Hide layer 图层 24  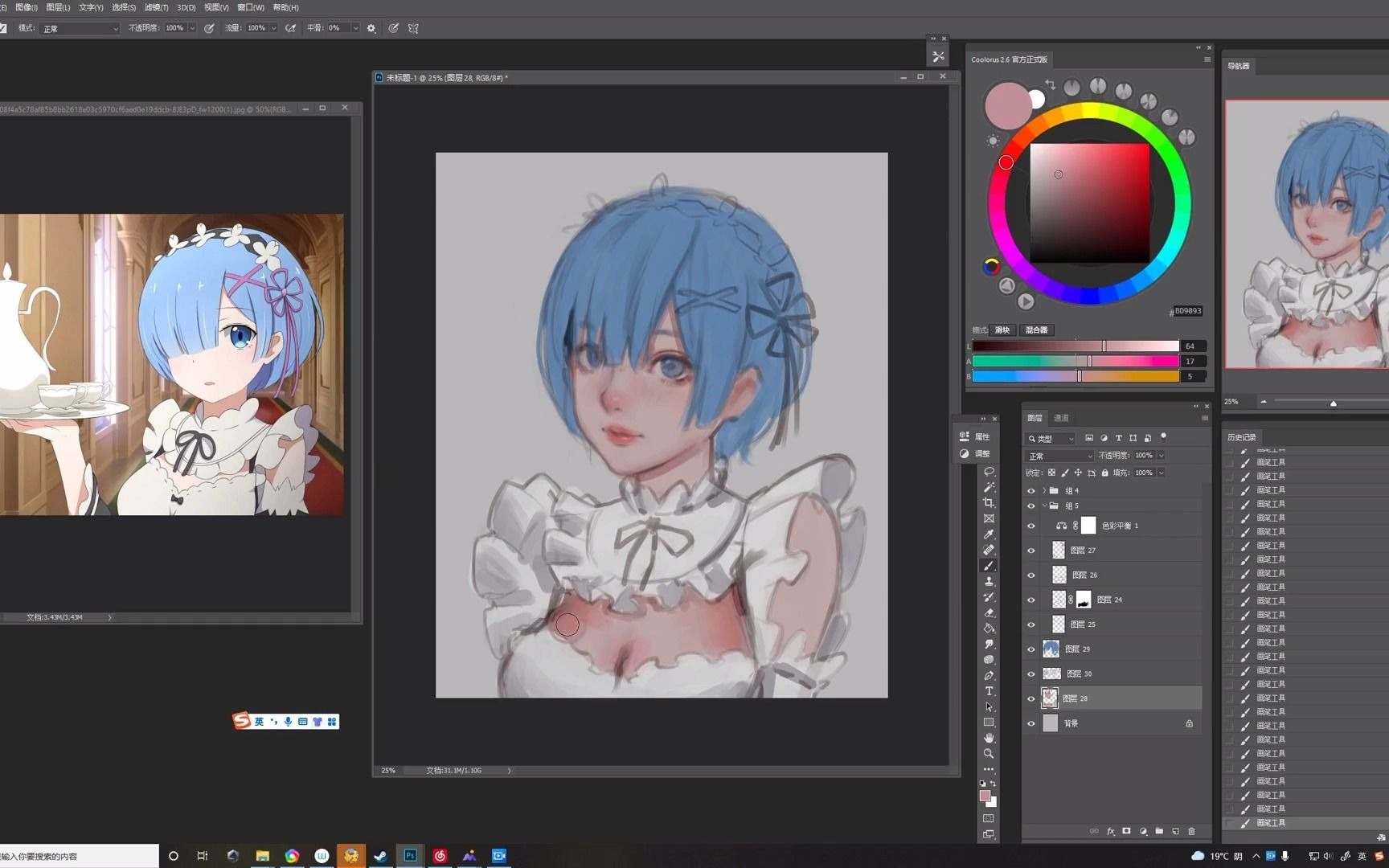[x=1031, y=600]
